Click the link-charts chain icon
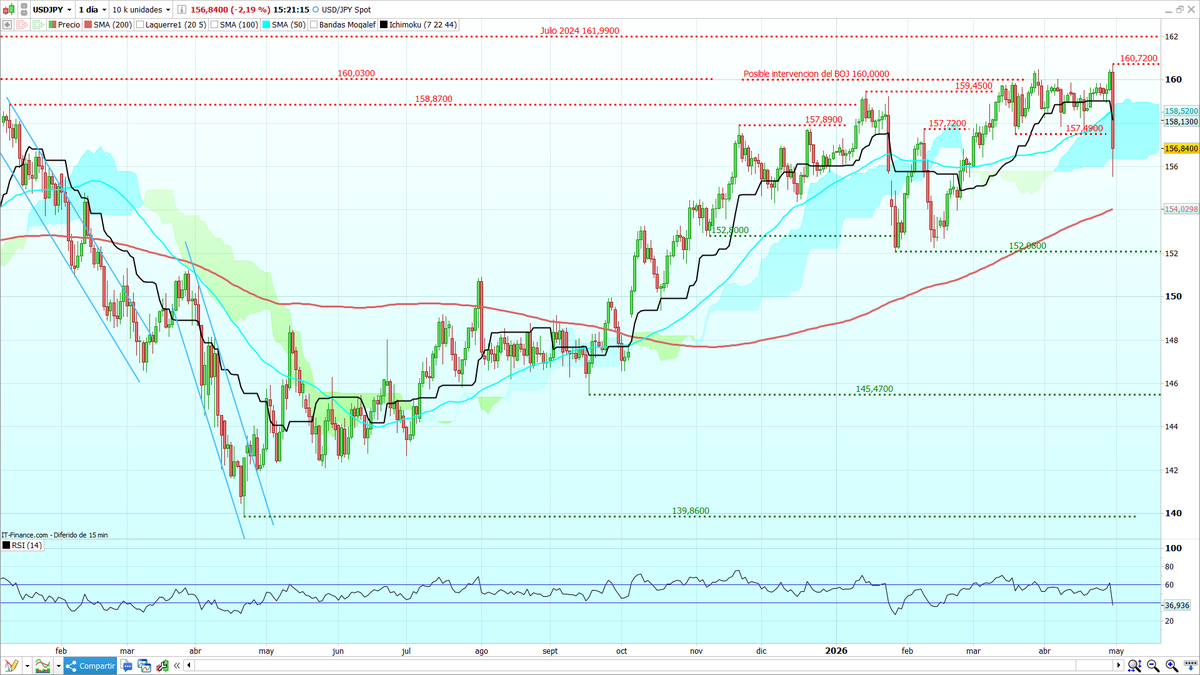 (24, 9)
